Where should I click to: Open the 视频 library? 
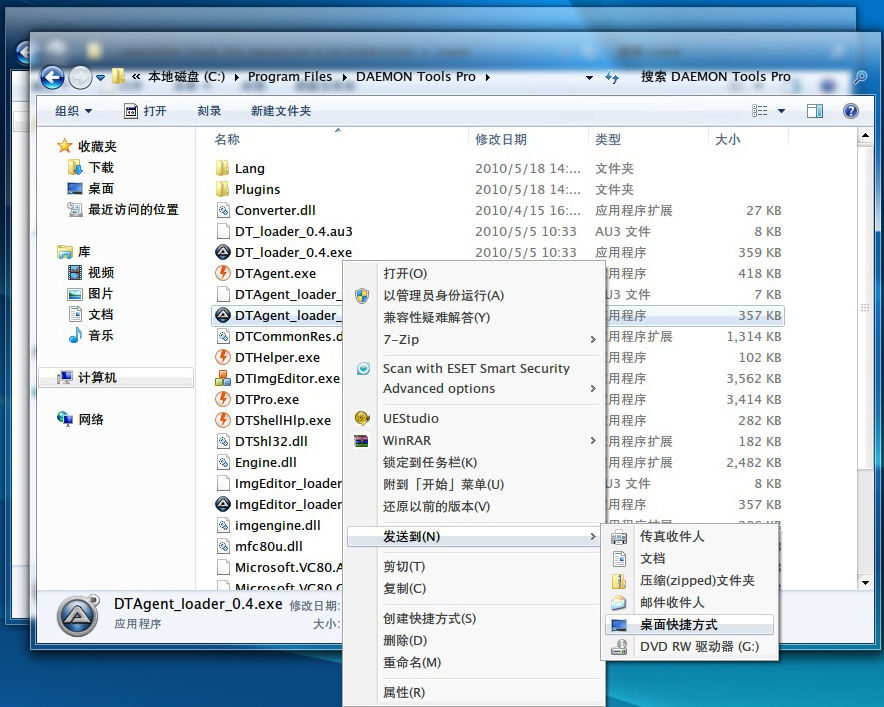point(91,273)
